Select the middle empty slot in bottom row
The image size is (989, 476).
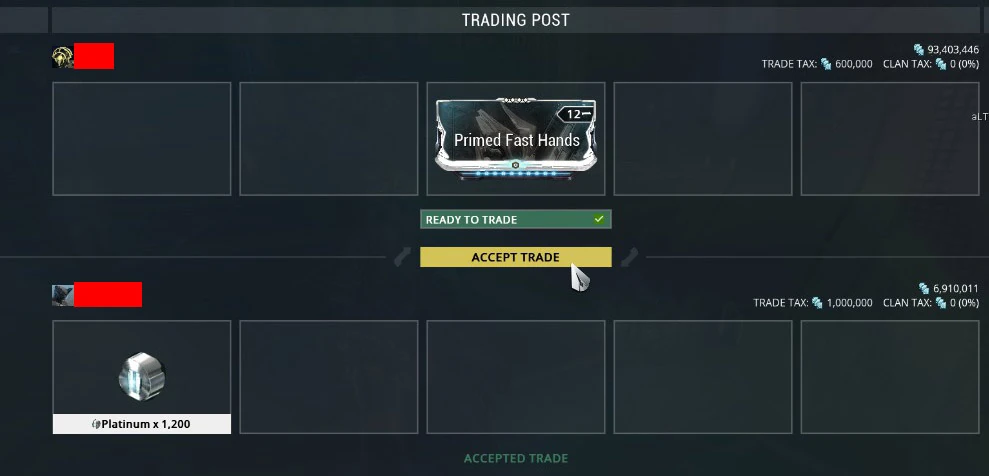tap(515, 377)
